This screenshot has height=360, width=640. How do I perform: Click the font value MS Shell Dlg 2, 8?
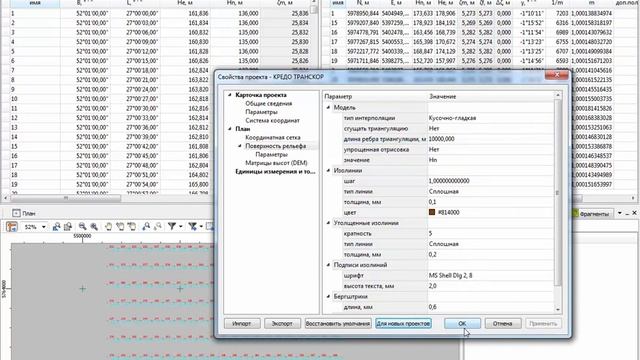(x=490, y=276)
